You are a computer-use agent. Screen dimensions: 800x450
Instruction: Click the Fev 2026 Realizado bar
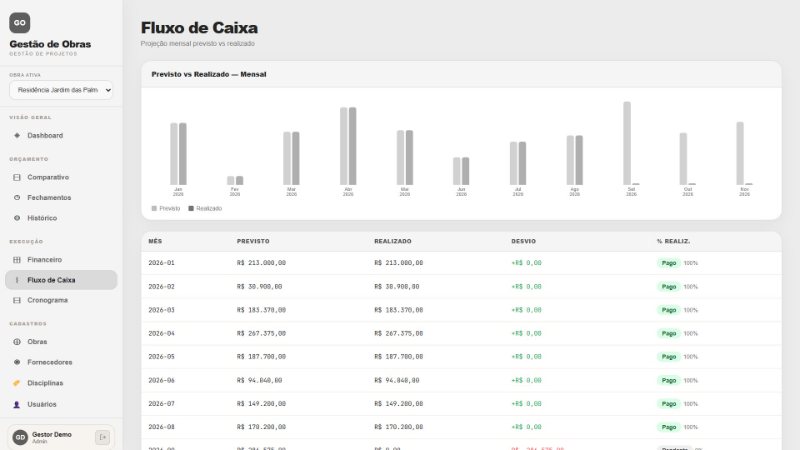tap(239, 181)
